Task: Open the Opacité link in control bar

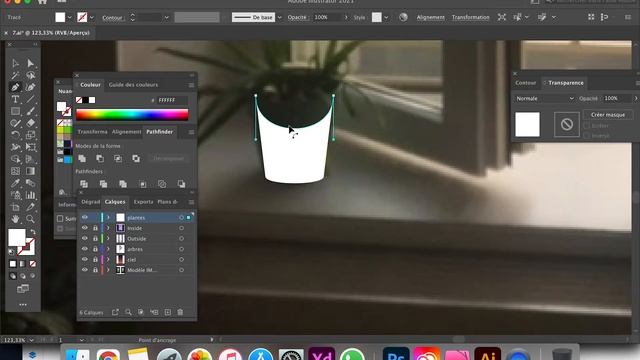Action: tap(297, 18)
